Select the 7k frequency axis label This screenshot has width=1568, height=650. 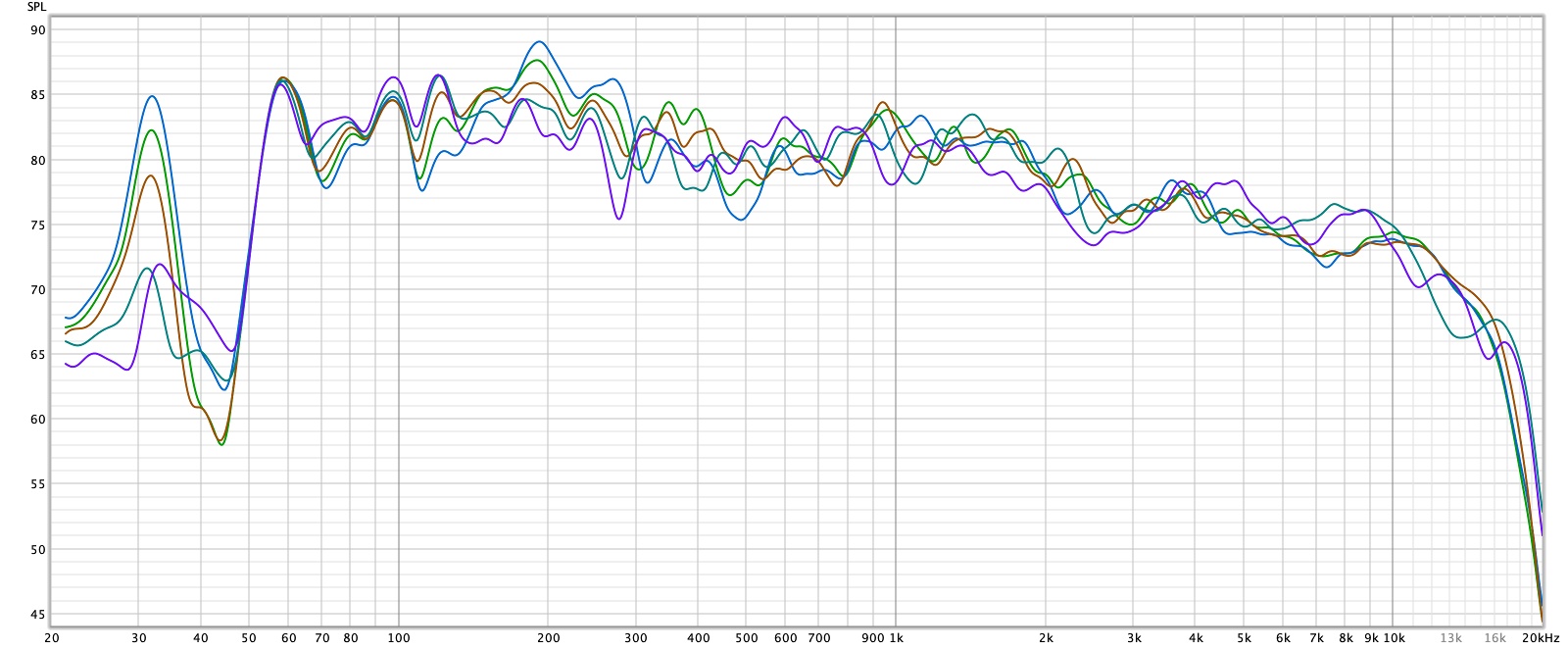(x=1317, y=638)
